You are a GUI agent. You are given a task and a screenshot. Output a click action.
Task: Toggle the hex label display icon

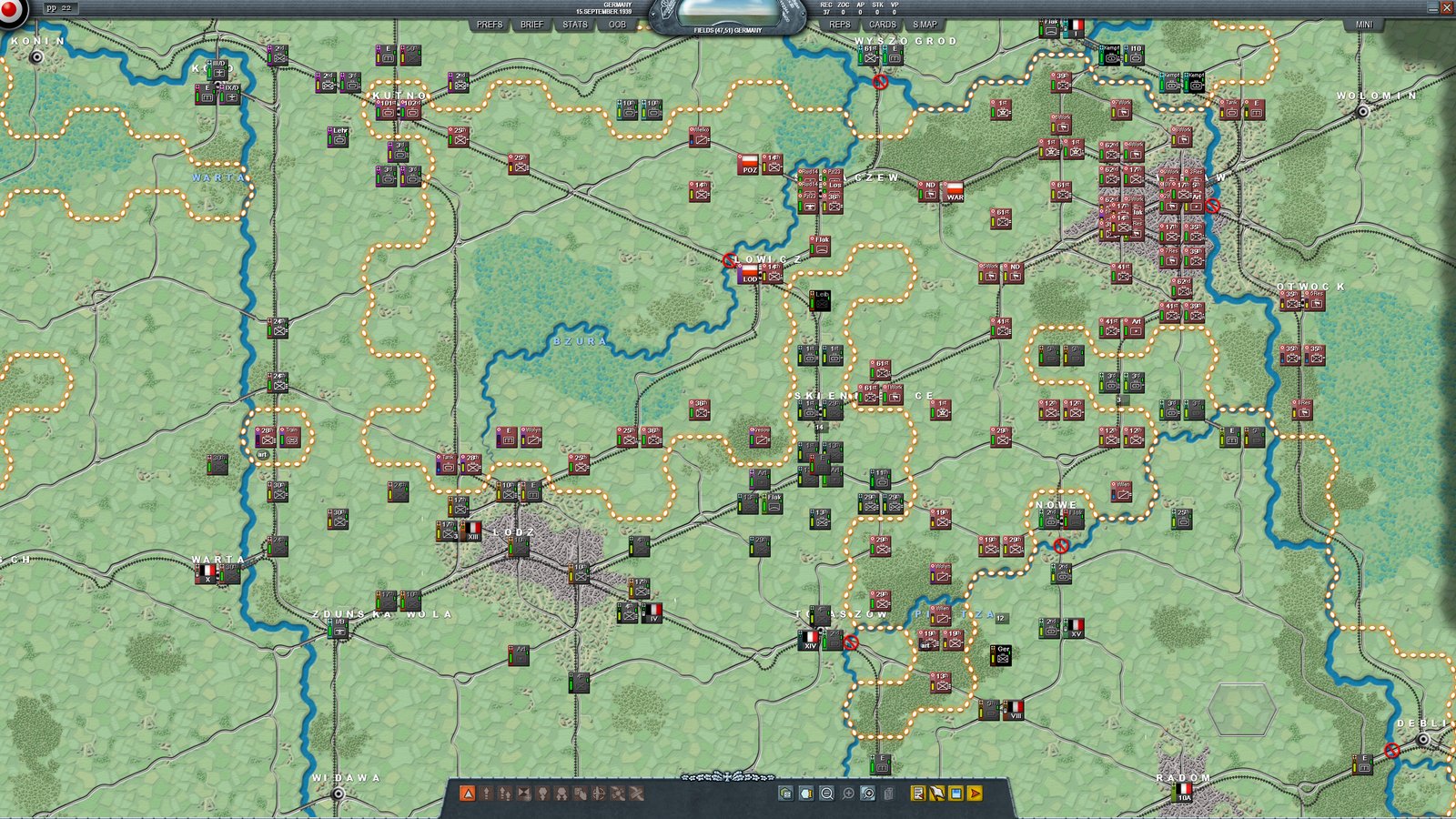pyautogui.click(x=806, y=794)
